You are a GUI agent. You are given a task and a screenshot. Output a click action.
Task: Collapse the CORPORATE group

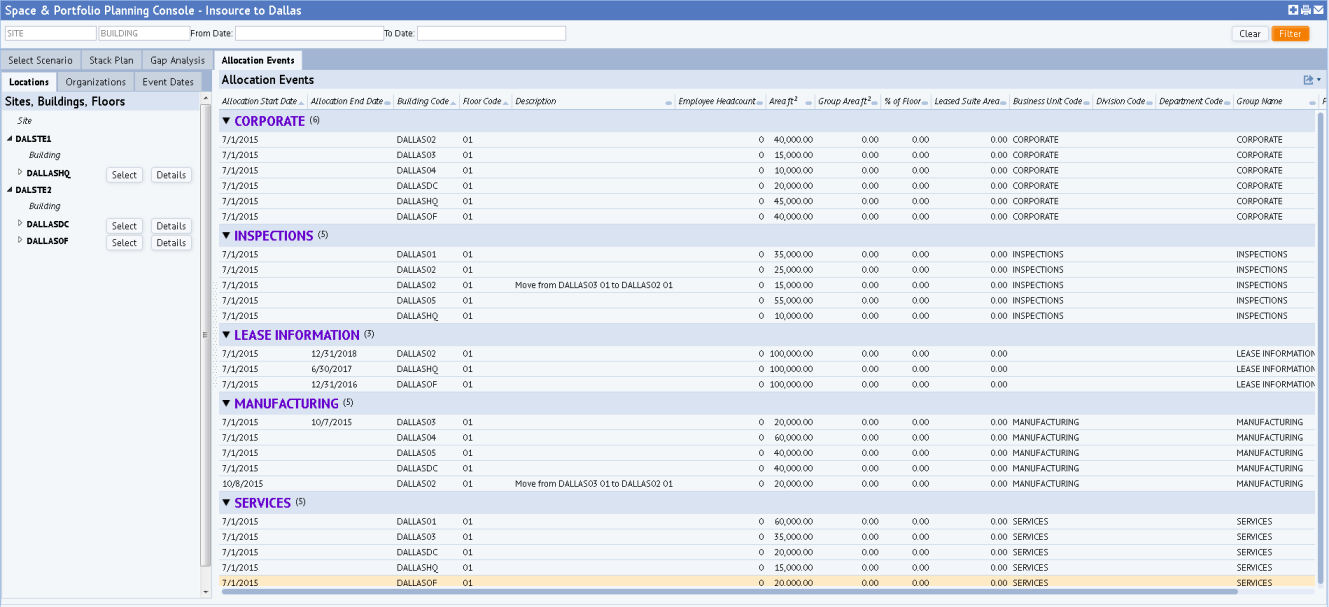(226, 121)
